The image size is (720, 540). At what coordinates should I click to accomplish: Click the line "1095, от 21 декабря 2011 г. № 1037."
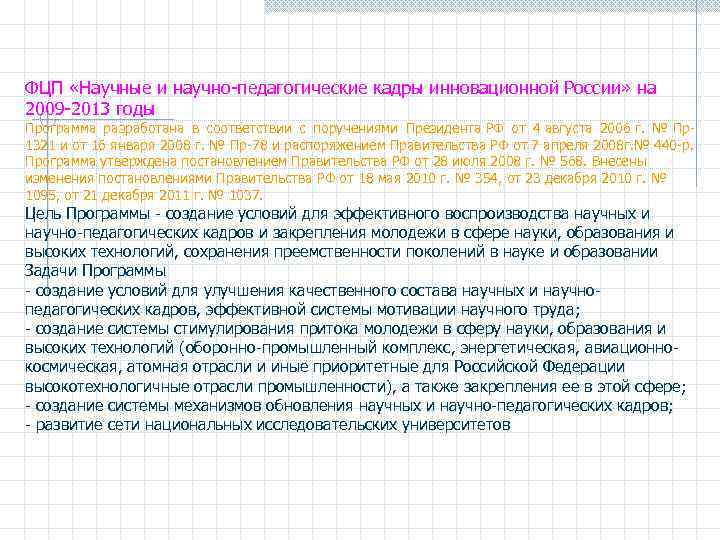144,195
